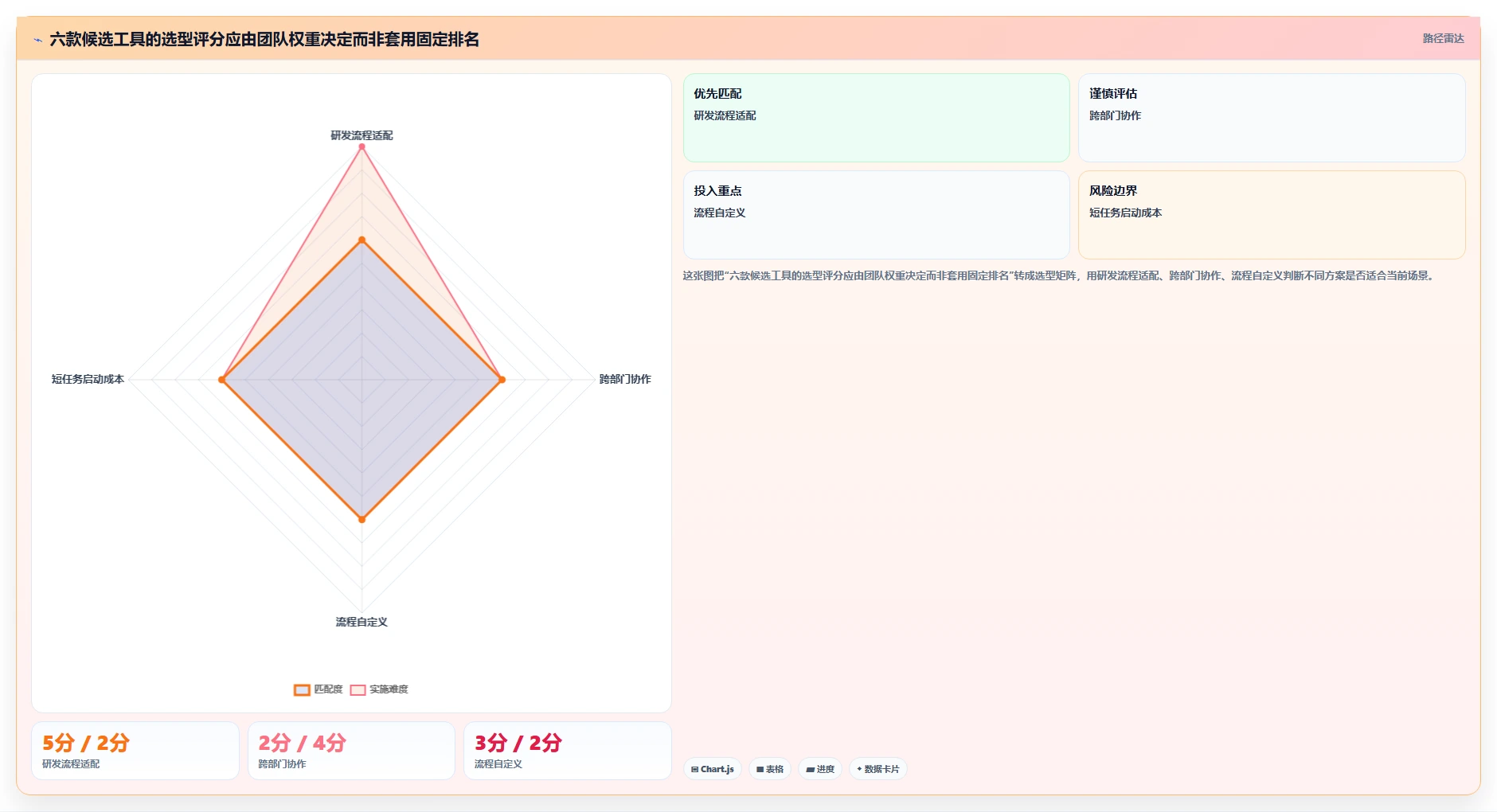This screenshot has width=1497, height=812.
Task: Click the header title 六款候选工具的选型评分
Action: [264, 39]
